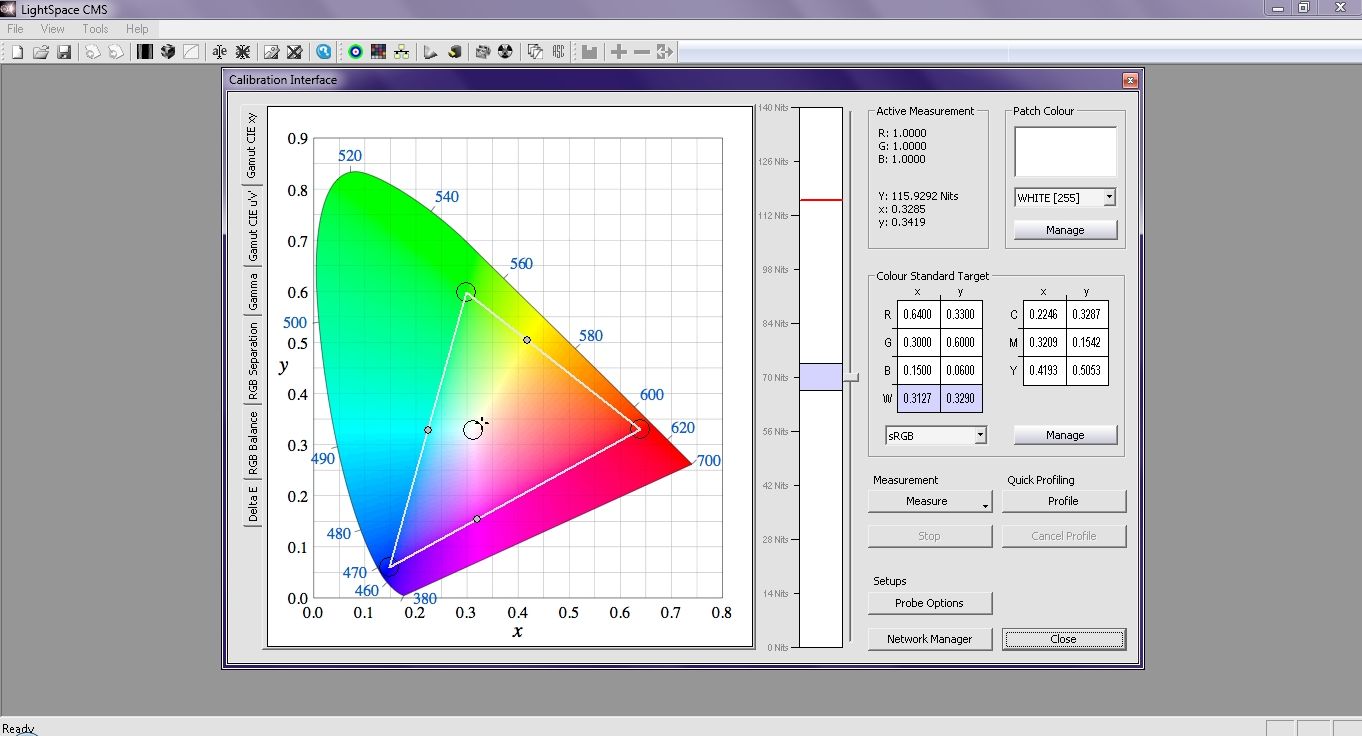
Task: Click the 3D cube toolbar icon
Action: pyautogui.click(x=167, y=52)
